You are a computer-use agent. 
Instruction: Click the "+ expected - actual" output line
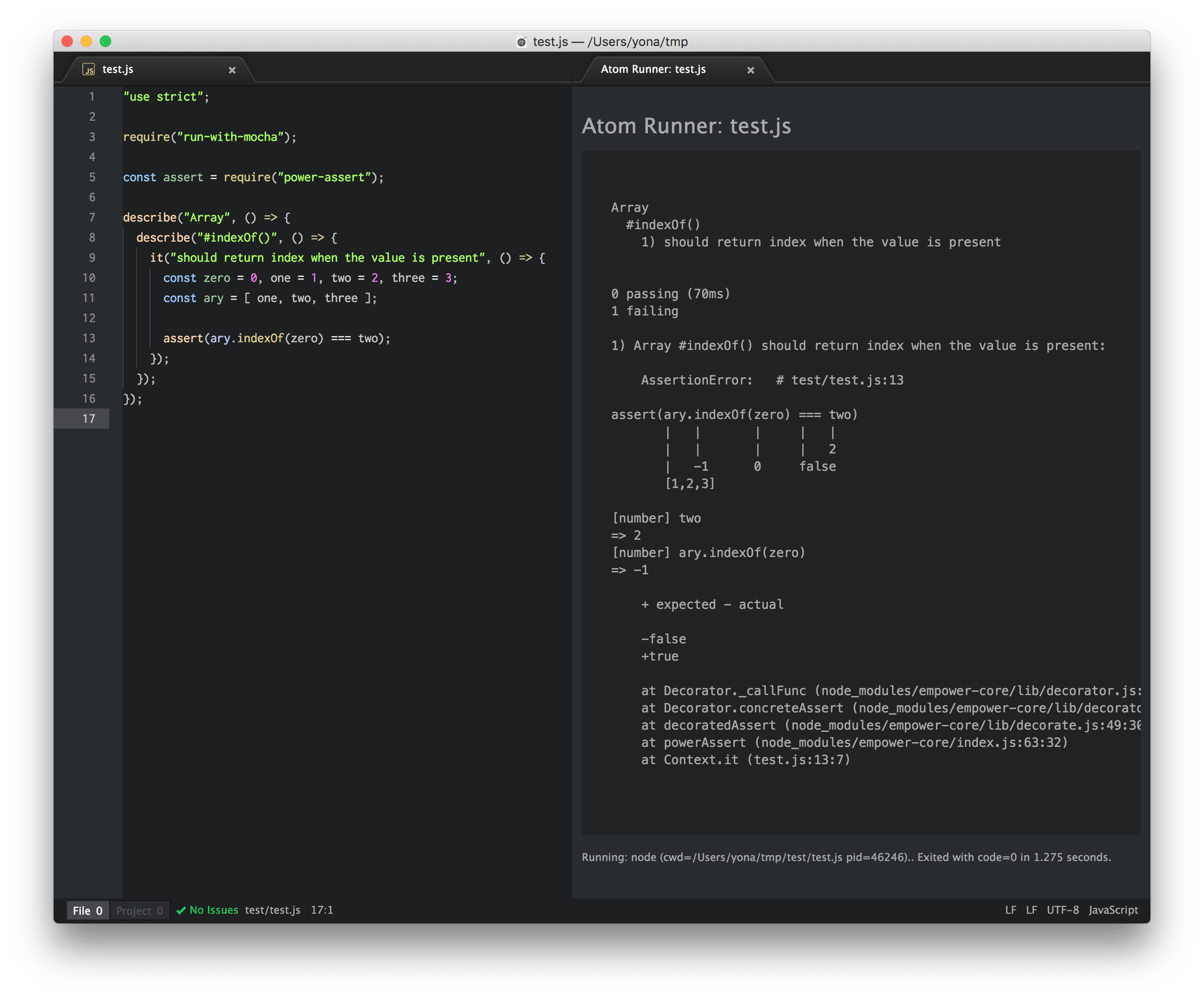711,605
